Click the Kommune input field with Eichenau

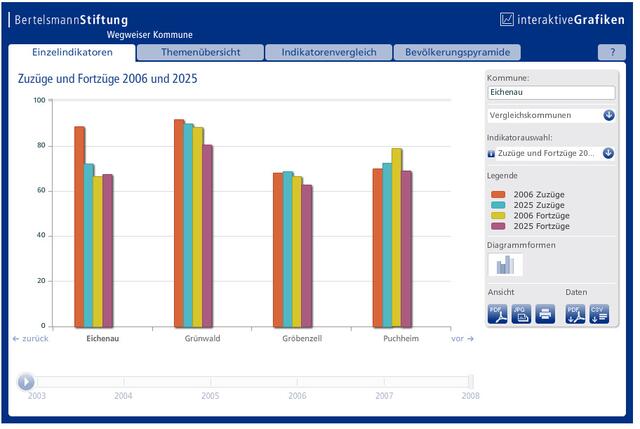tap(551, 93)
